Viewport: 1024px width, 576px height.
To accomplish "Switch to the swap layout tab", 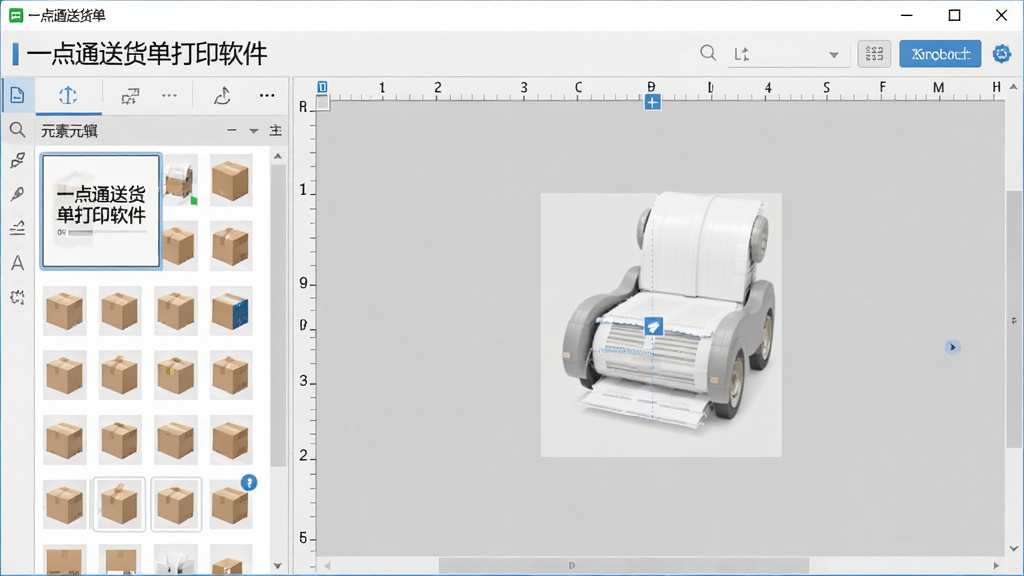I will point(130,97).
